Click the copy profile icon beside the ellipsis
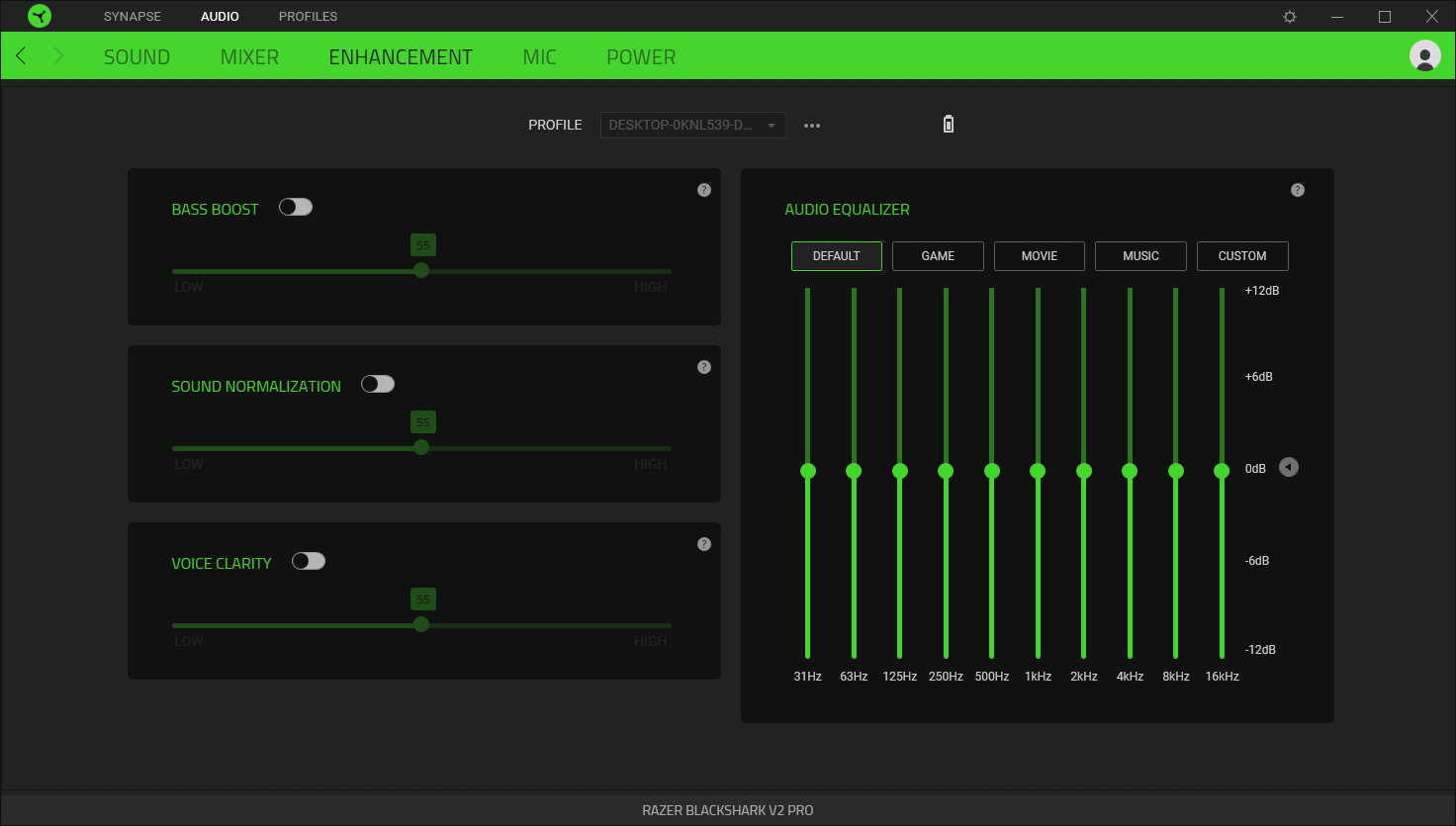The width and height of the screenshot is (1456, 826). click(x=948, y=124)
